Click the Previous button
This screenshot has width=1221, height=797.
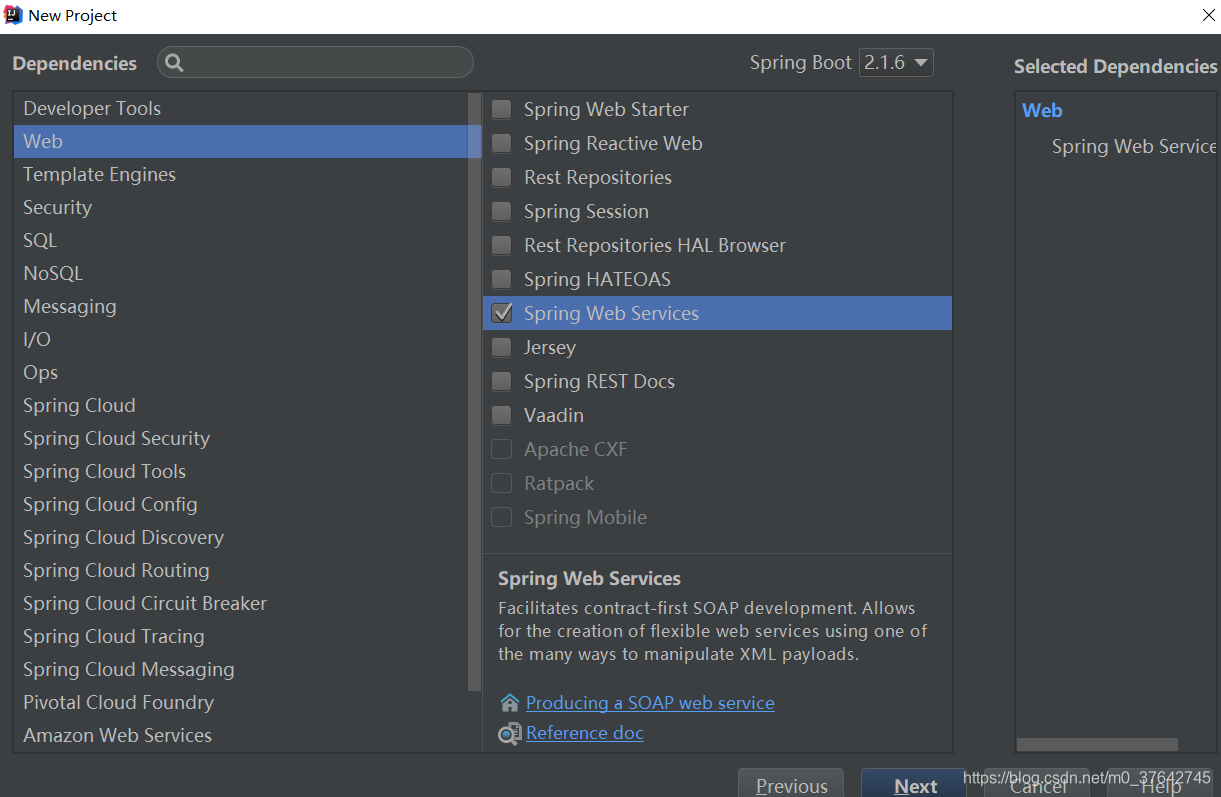[791, 785]
